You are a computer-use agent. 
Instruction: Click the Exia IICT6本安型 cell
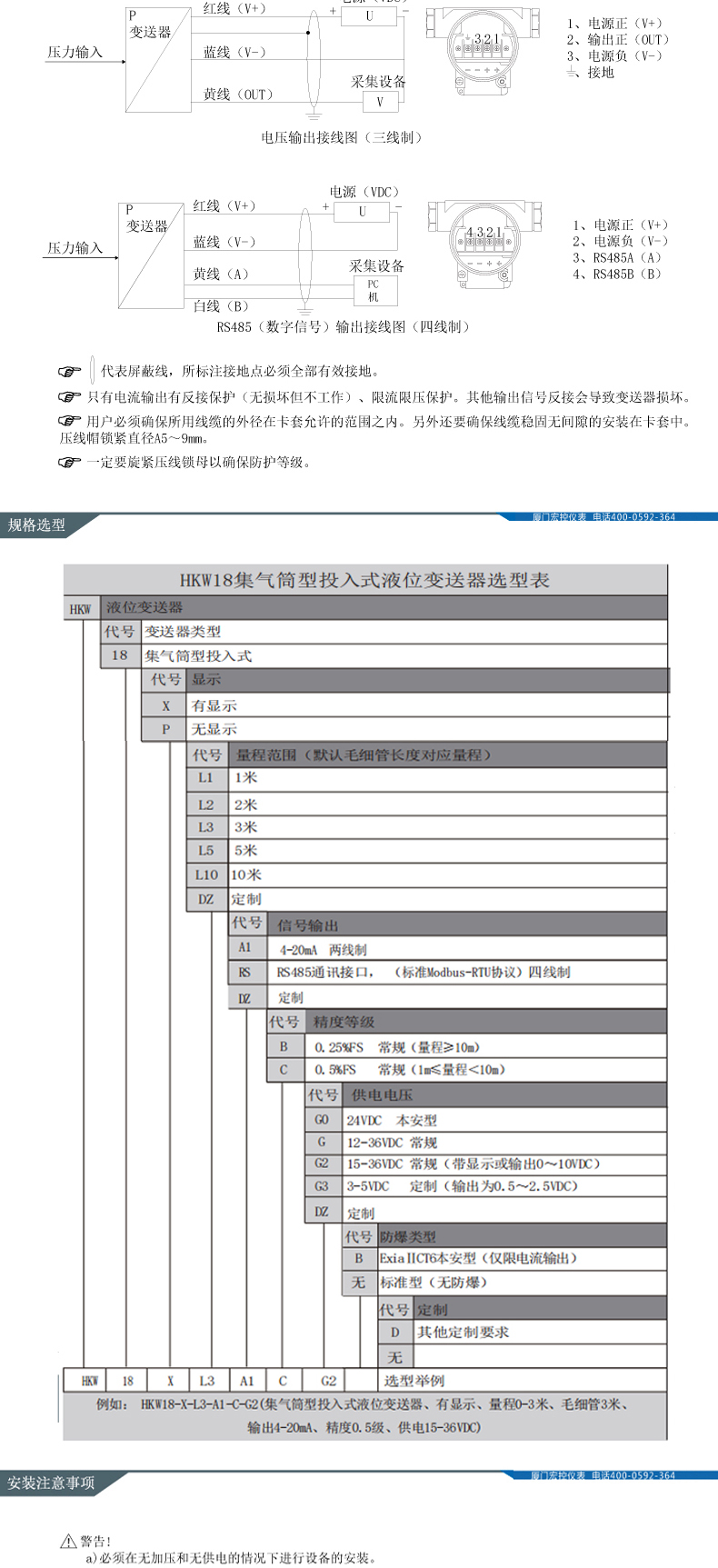[x=522, y=1259]
